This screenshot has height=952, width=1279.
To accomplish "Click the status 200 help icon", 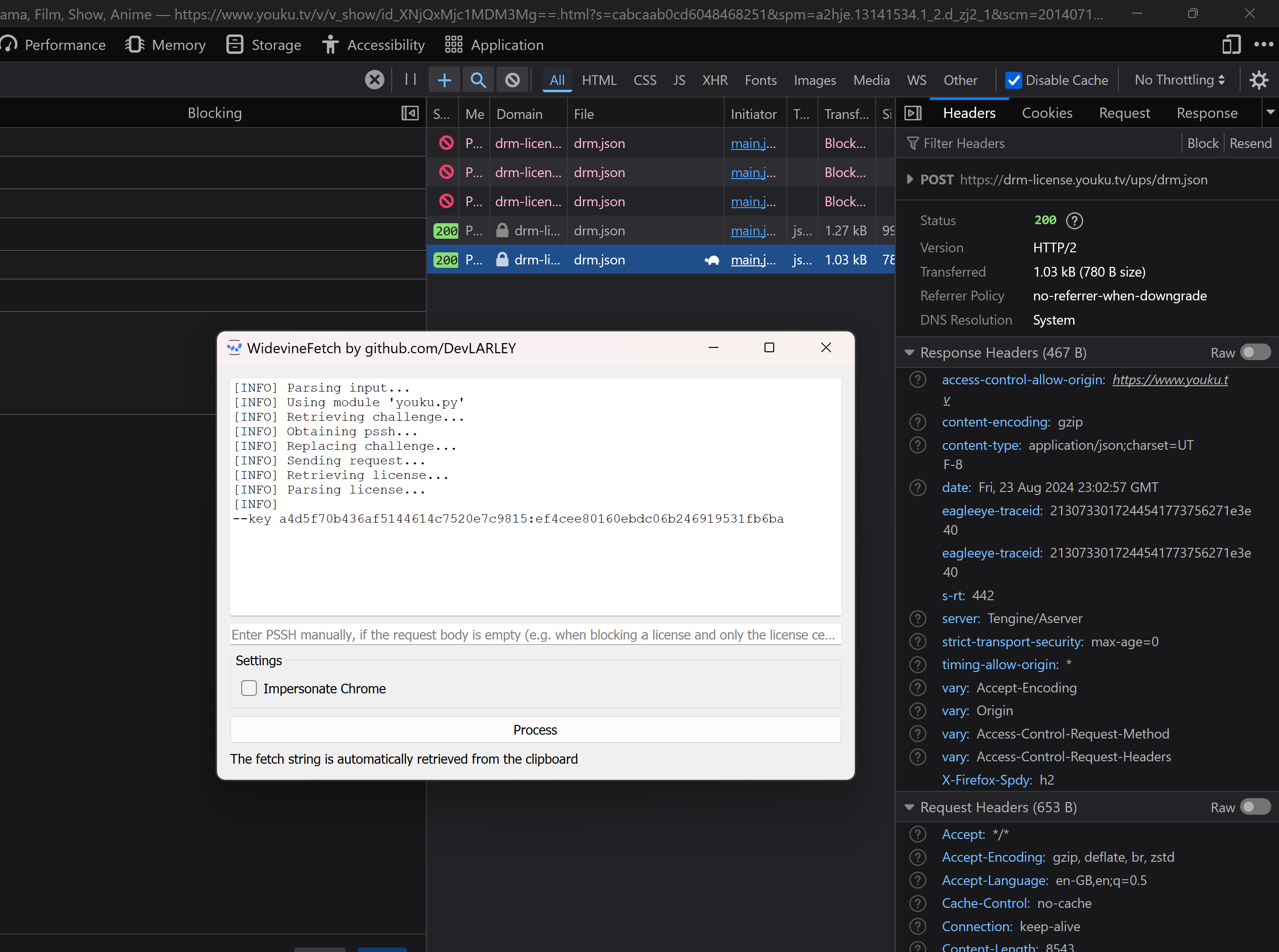I will pyautogui.click(x=1074, y=221).
